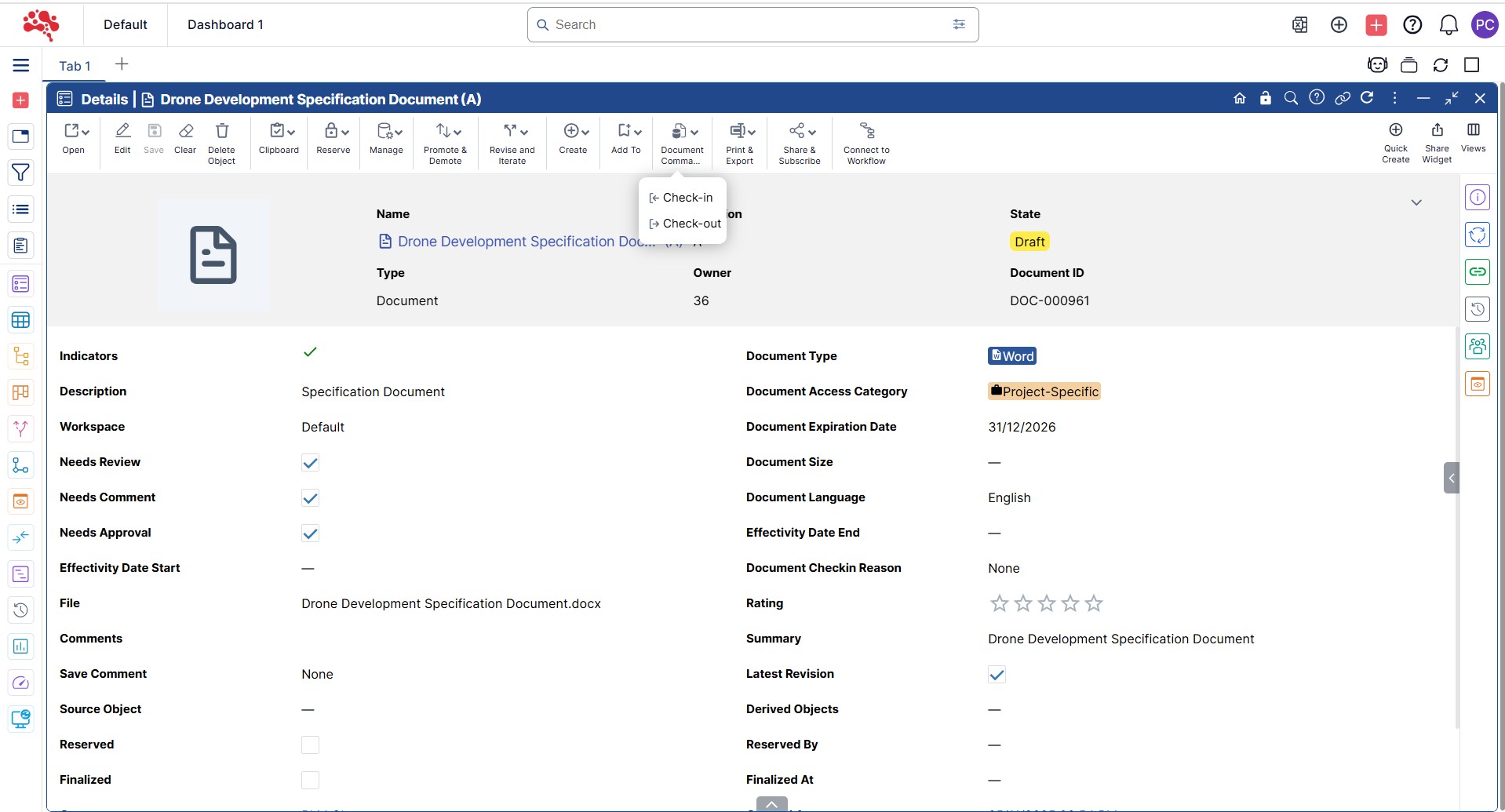Click the Quick Create icon

point(1395,130)
